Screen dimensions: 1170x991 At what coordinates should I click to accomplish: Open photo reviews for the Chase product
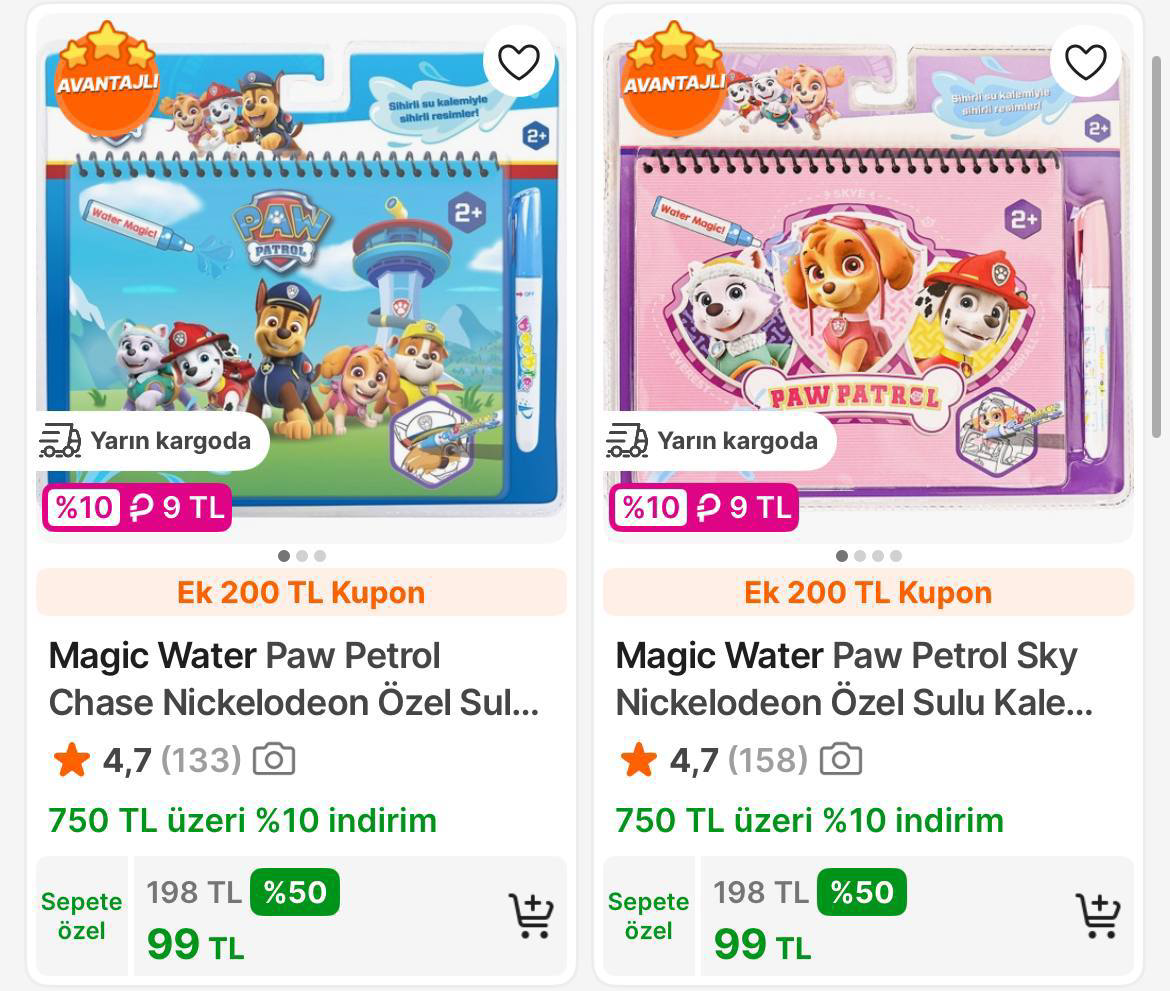tap(274, 760)
